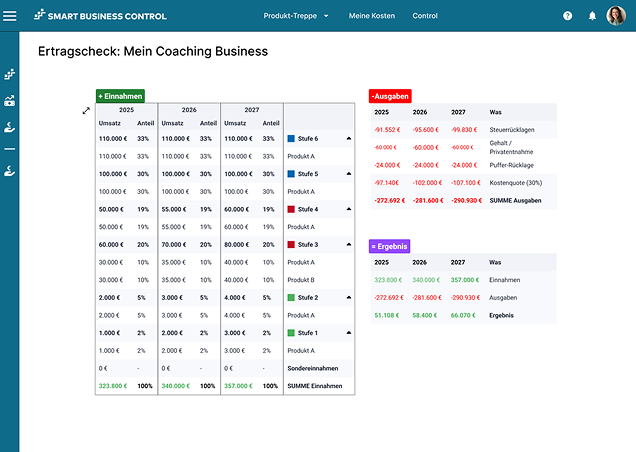This screenshot has height=452, width=636.
Task: Select the Produkt B row label
Action: (301, 280)
